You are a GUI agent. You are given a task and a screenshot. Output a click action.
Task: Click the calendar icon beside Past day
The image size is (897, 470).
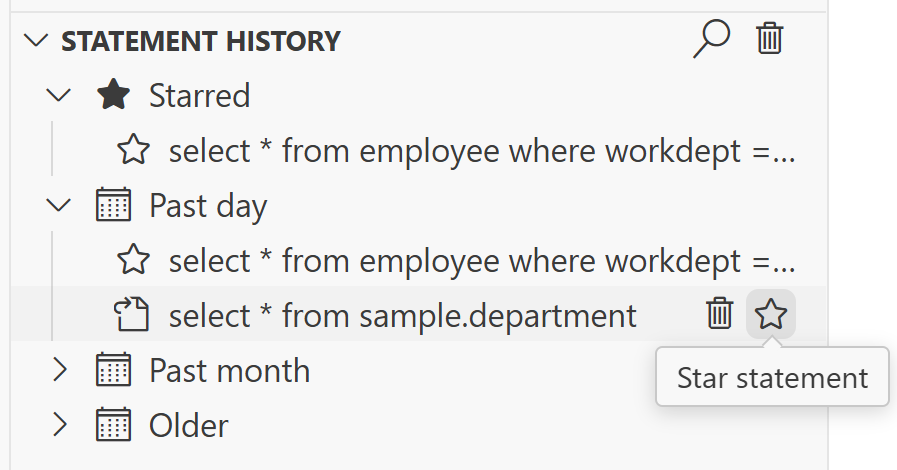114,206
